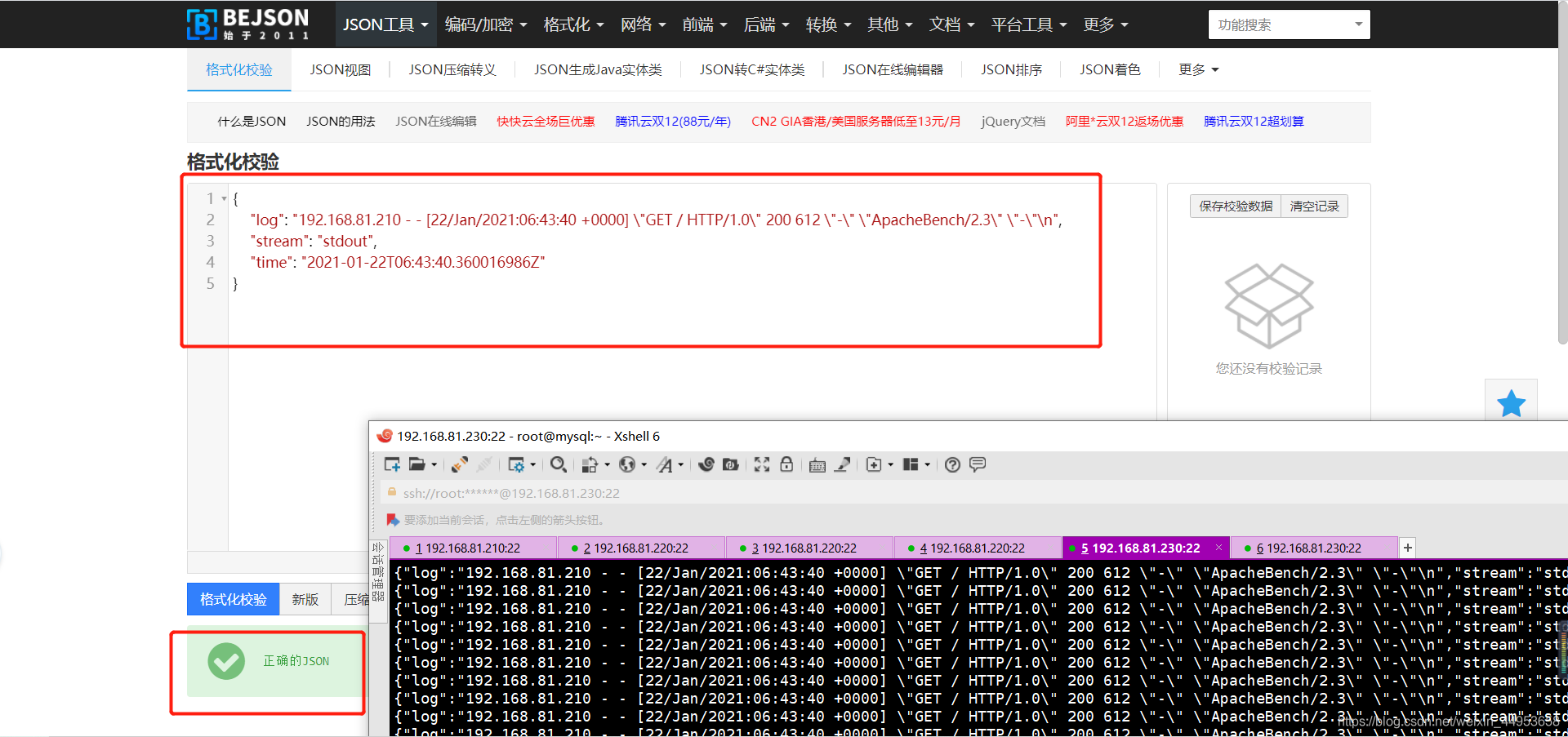Open dropdown arrow beside Xshell open folder icon
Image resolution: width=1568 pixels, height=737 pixels.
tap(434, 464)
